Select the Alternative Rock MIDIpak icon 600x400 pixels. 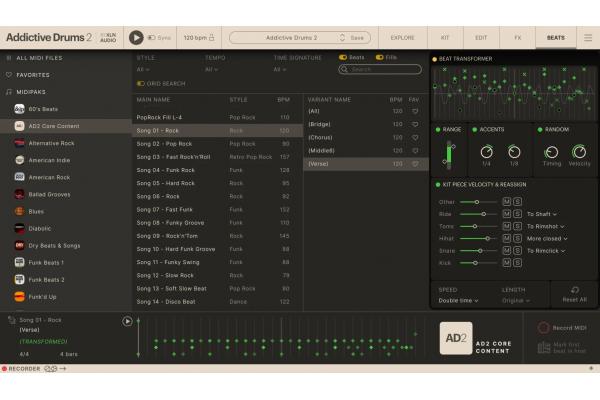19,143
